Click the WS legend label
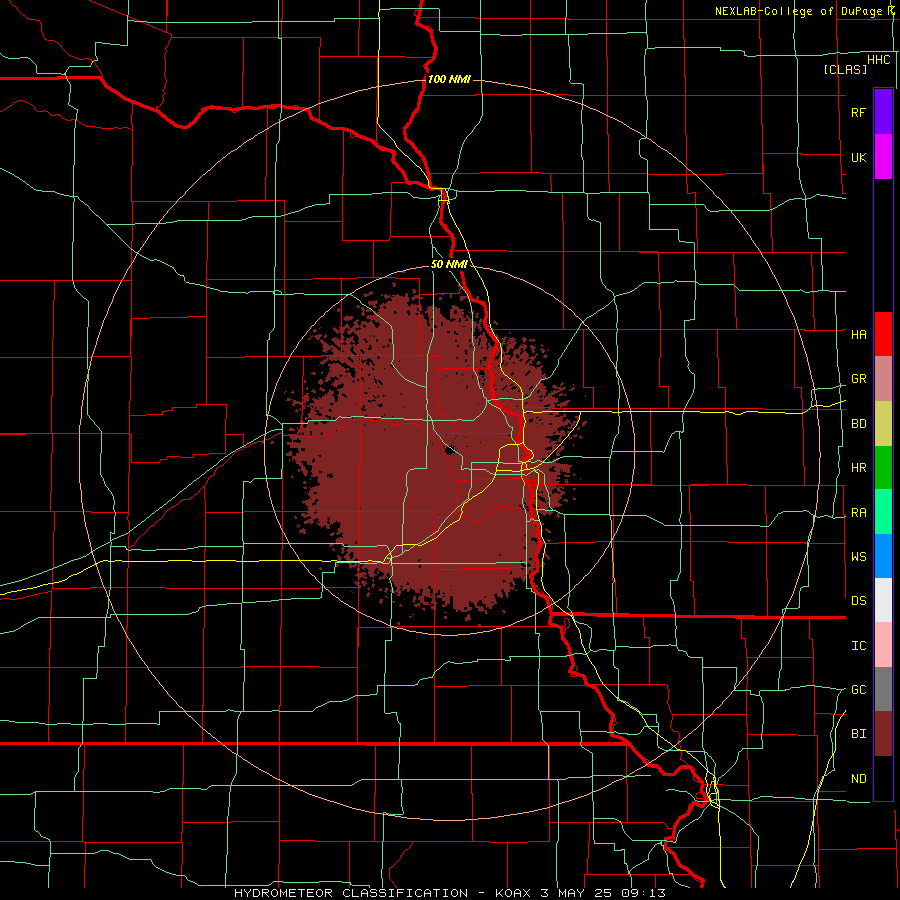 858,556
